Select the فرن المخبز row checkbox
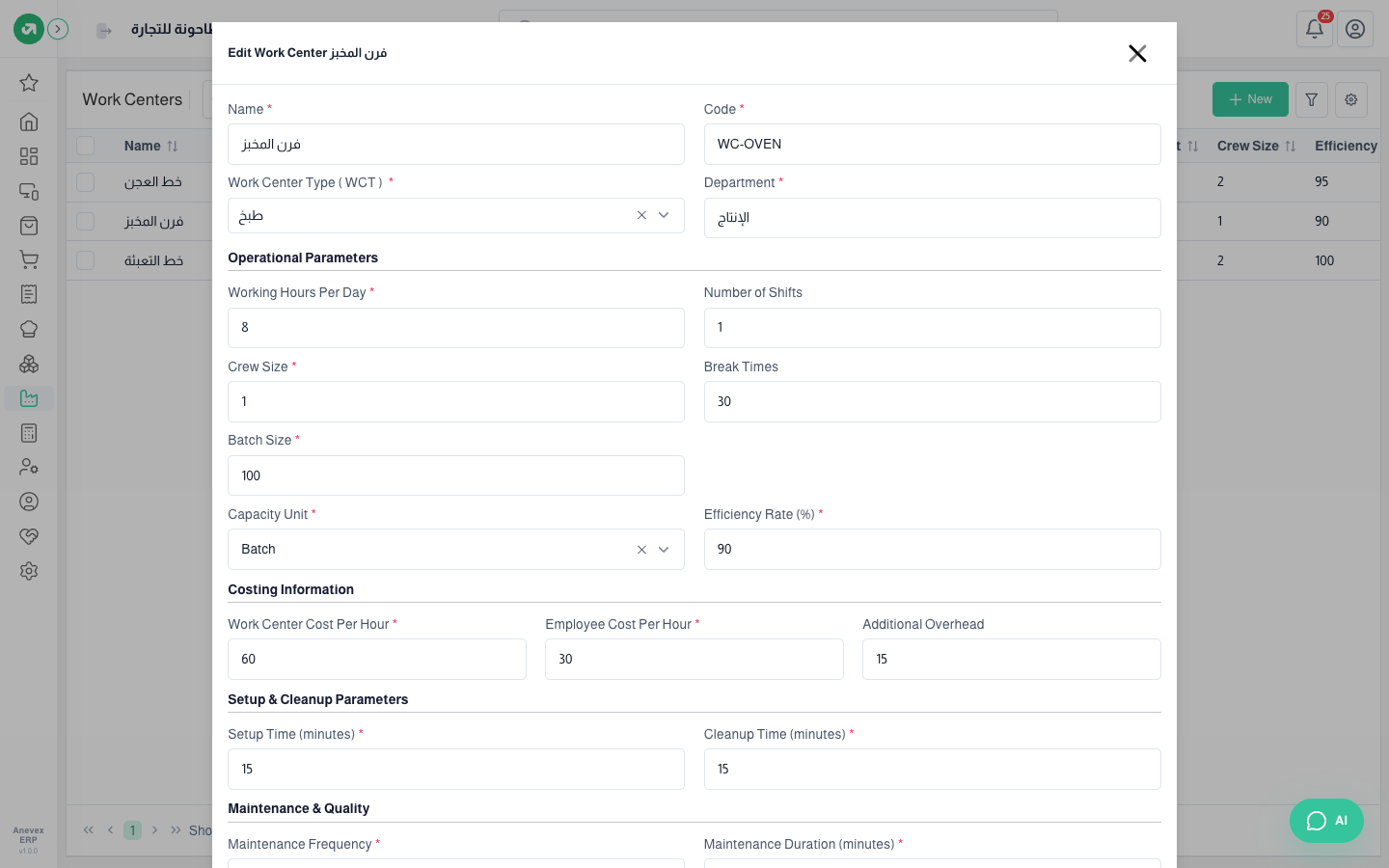The width and height of the screenshot is (1389, 868). point(86,221)
